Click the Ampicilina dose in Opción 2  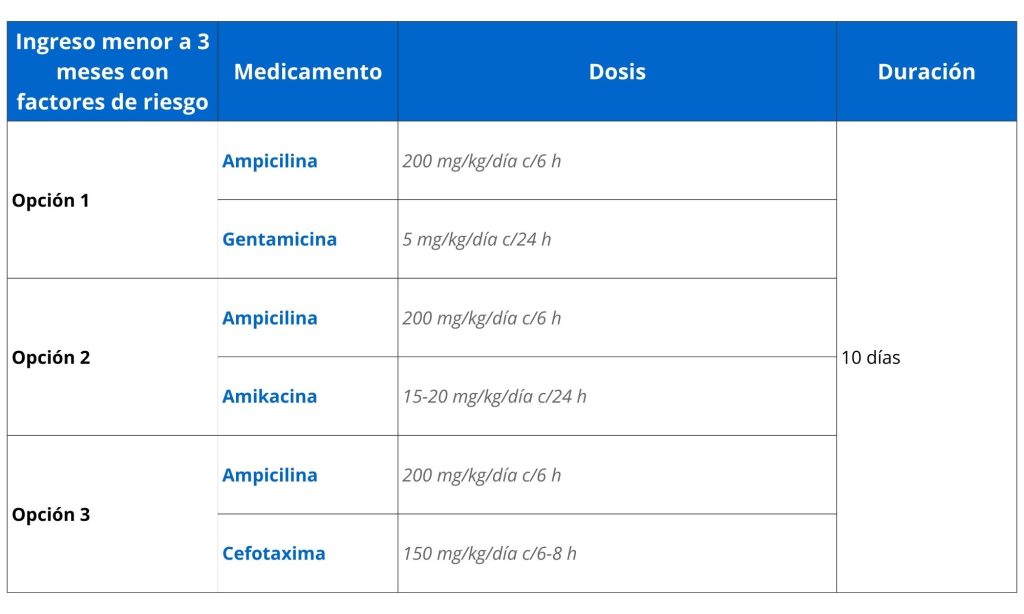tap(482, 318)
